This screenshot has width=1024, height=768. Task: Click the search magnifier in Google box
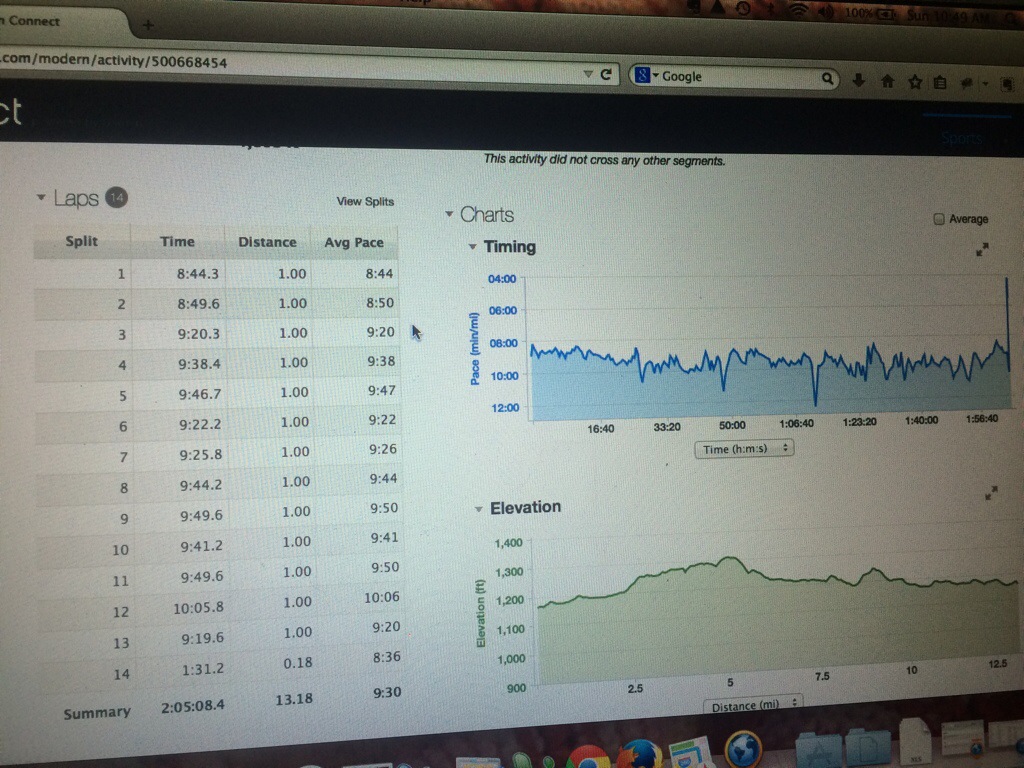827,78
